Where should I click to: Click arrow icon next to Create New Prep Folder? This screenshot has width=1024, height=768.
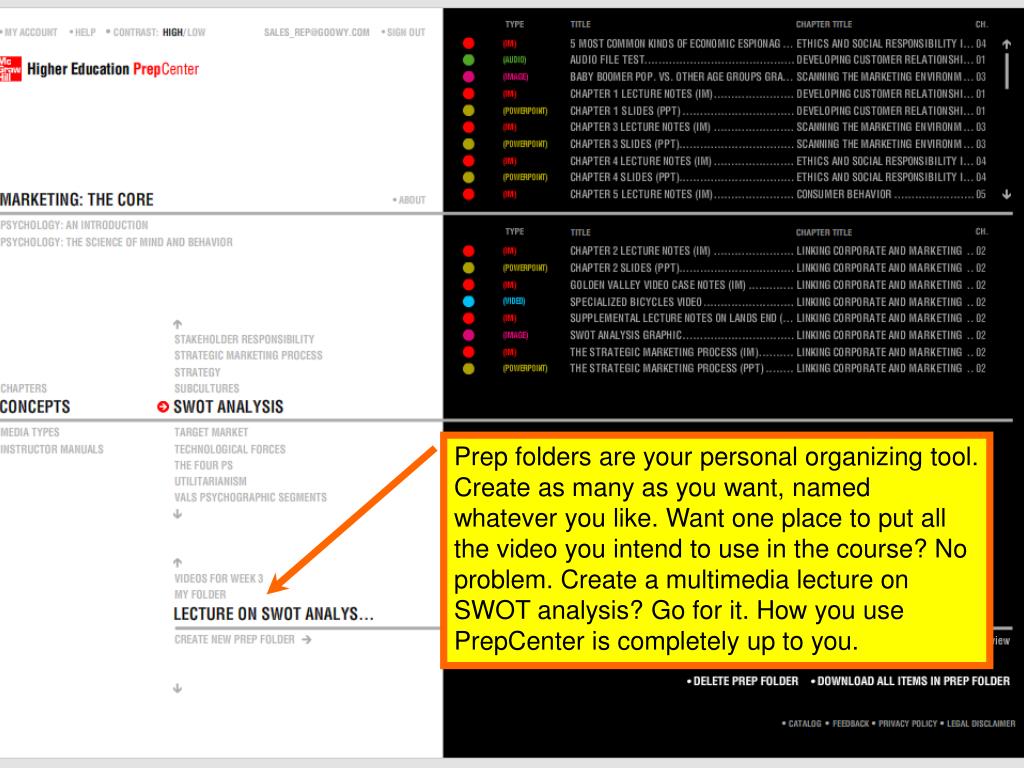coord(306,639)
